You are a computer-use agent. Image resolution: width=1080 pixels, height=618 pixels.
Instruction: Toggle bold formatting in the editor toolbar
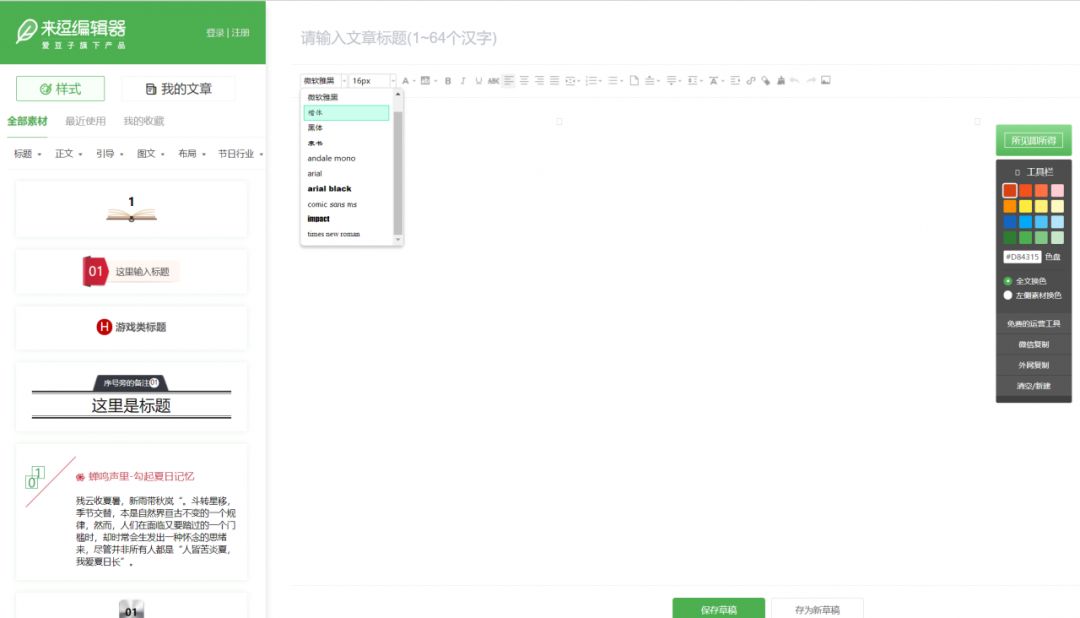(x=447, y=81)
